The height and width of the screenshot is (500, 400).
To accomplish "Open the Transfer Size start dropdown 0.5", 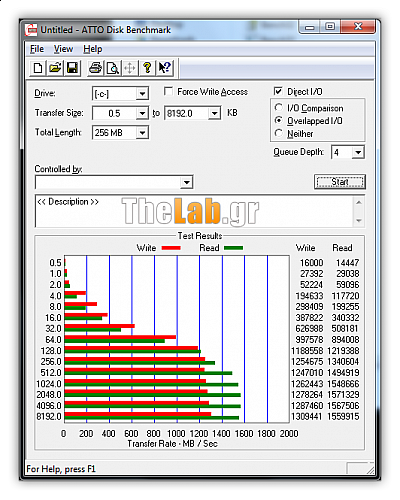I will [x=142, y=113].
